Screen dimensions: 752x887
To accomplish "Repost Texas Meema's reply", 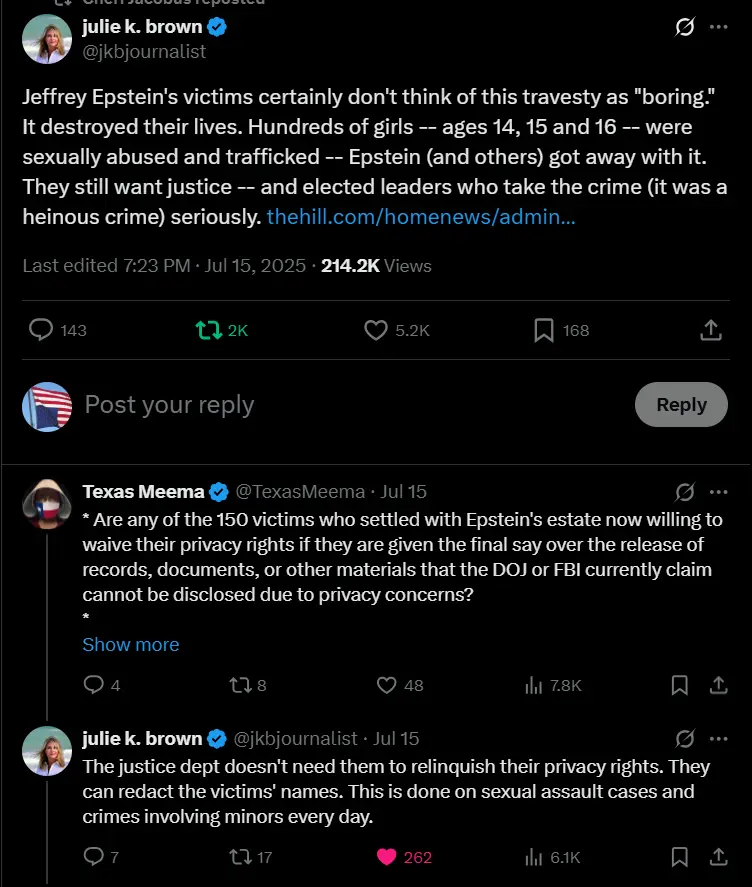I will 240,685.
